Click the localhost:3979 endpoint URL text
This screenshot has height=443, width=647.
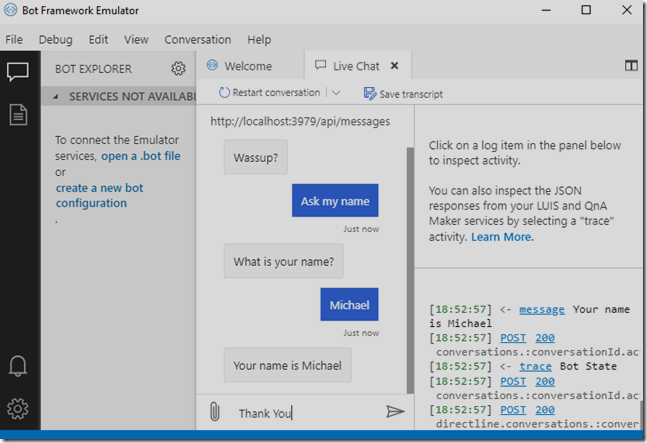(300, 121)
